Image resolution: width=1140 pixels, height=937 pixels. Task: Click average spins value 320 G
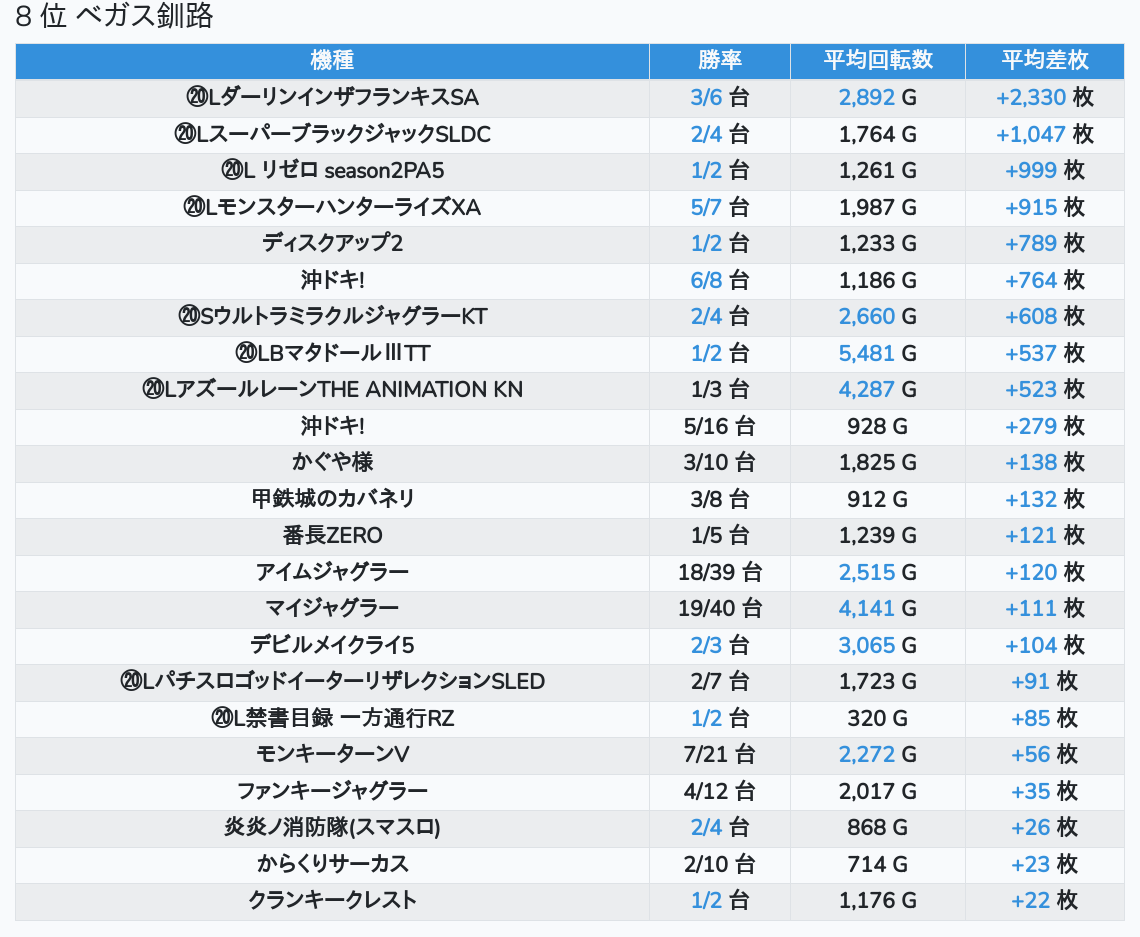[878, 718]
